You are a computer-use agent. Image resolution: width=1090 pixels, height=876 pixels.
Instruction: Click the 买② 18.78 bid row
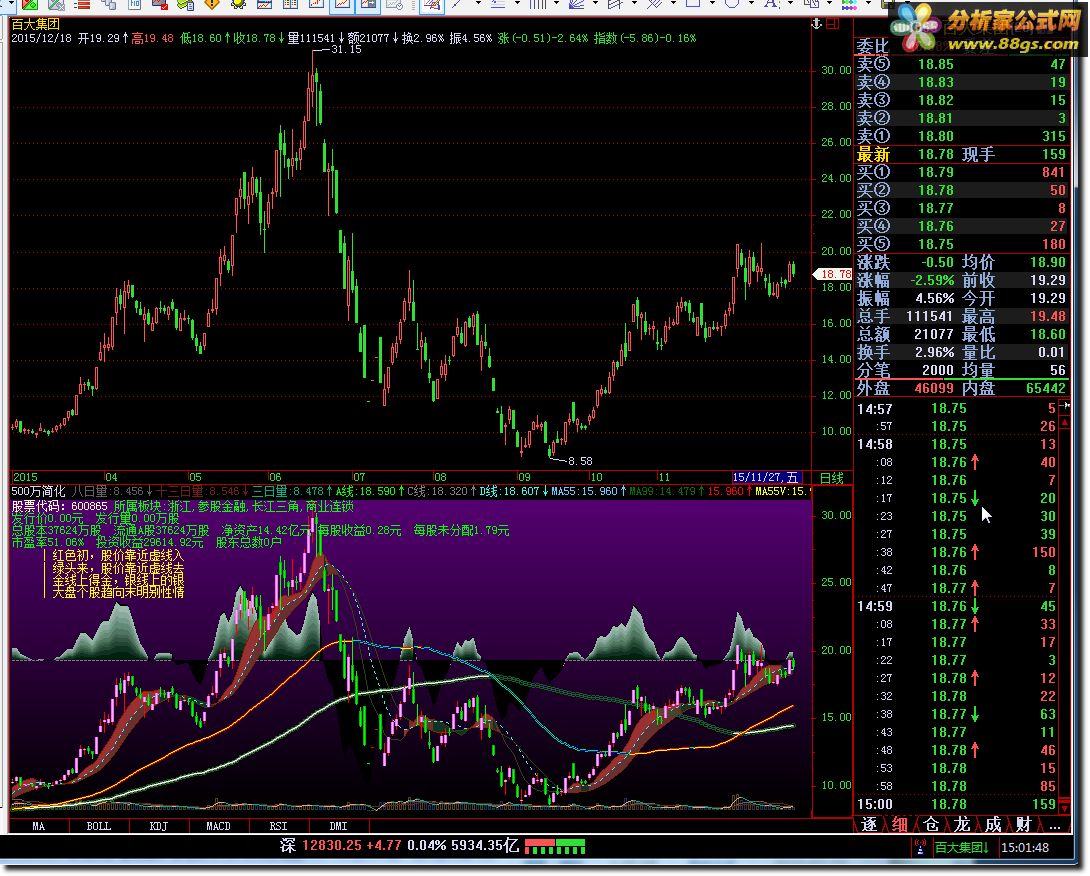[961, 190]
